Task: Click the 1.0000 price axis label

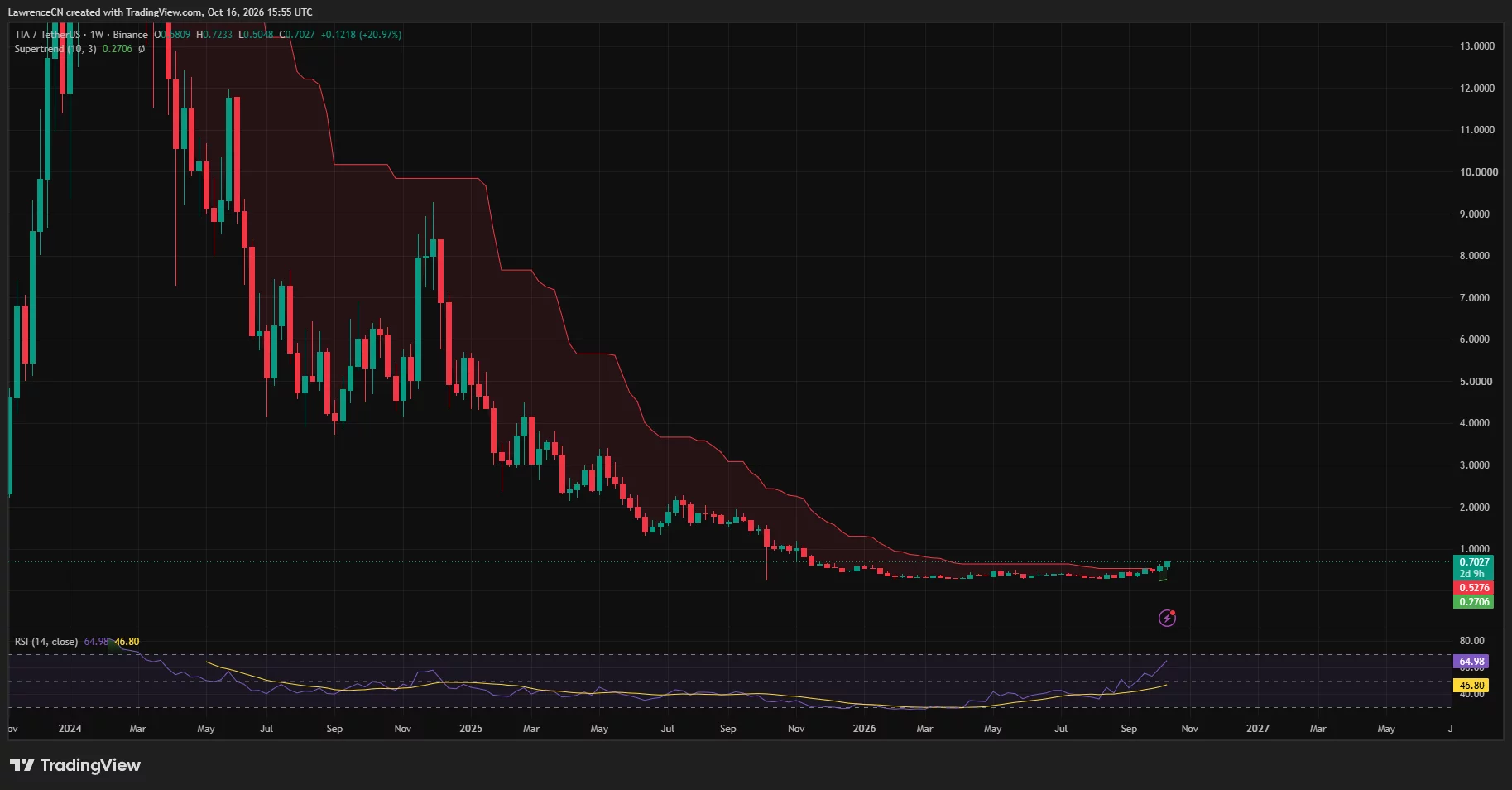Action: [1475, 549]
